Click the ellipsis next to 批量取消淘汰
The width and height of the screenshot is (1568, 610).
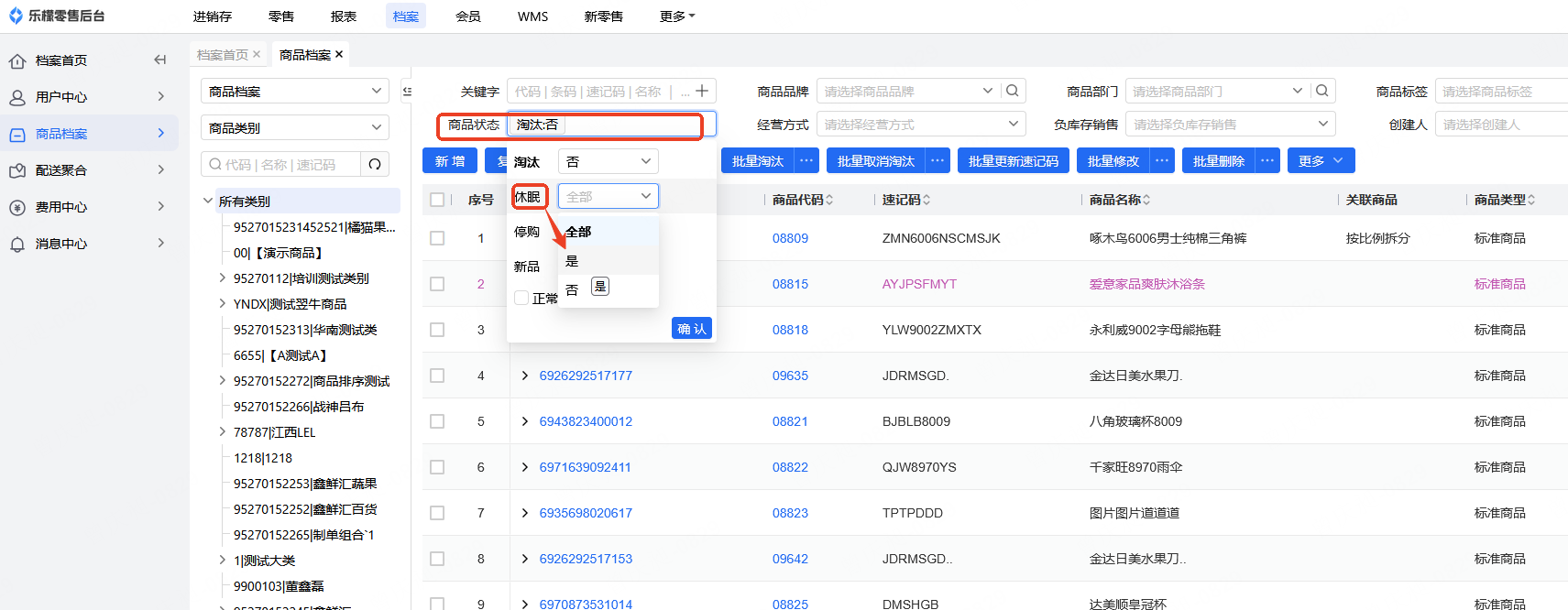(x=938, y=160)
